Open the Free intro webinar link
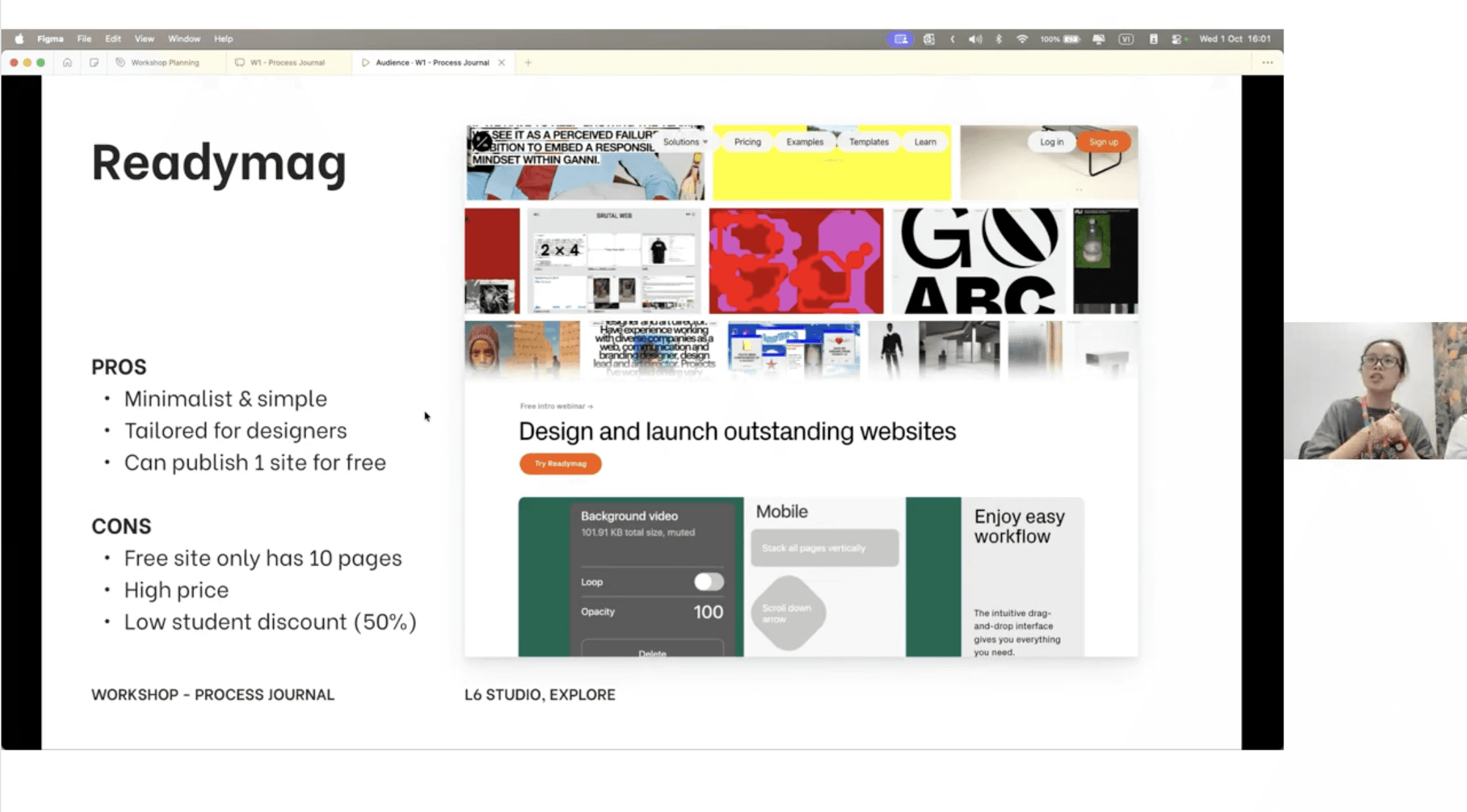Viewport: 1467px width, 812px height. 556,406
